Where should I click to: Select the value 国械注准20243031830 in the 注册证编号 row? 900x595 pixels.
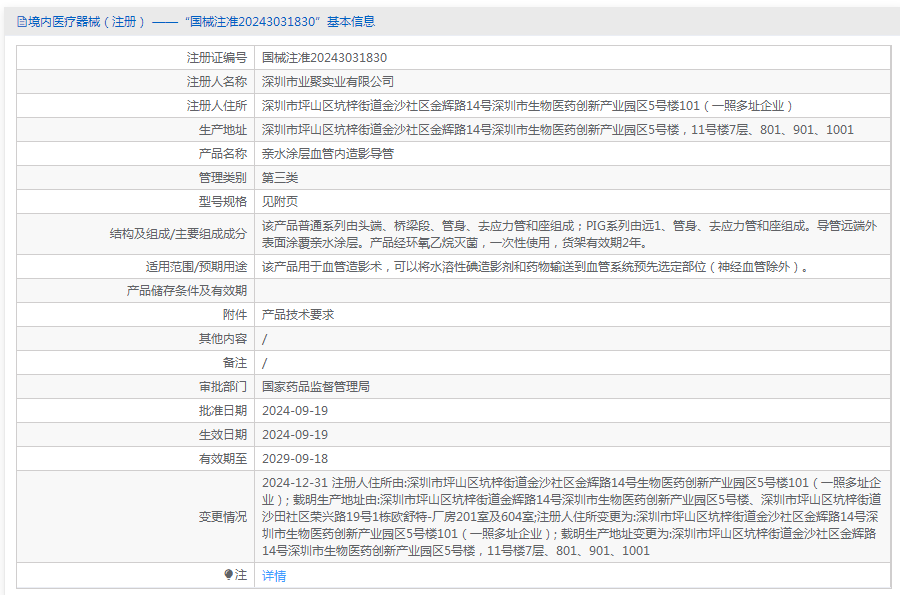[324, 57]
